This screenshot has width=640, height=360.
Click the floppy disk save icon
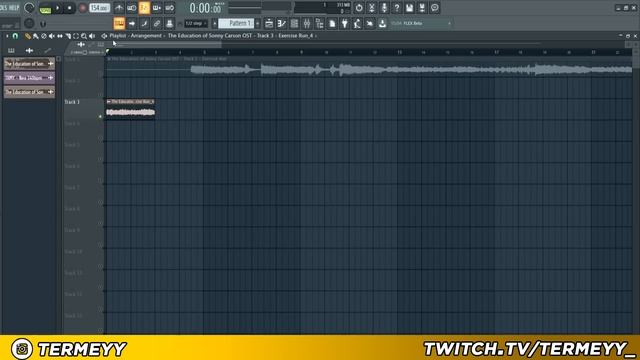point(409,8)
